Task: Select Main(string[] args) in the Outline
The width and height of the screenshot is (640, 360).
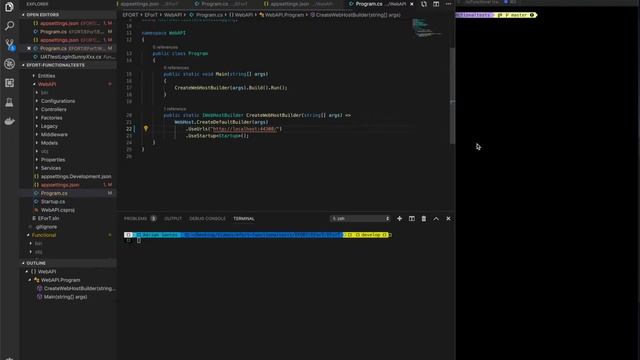Action: point(65,297)
